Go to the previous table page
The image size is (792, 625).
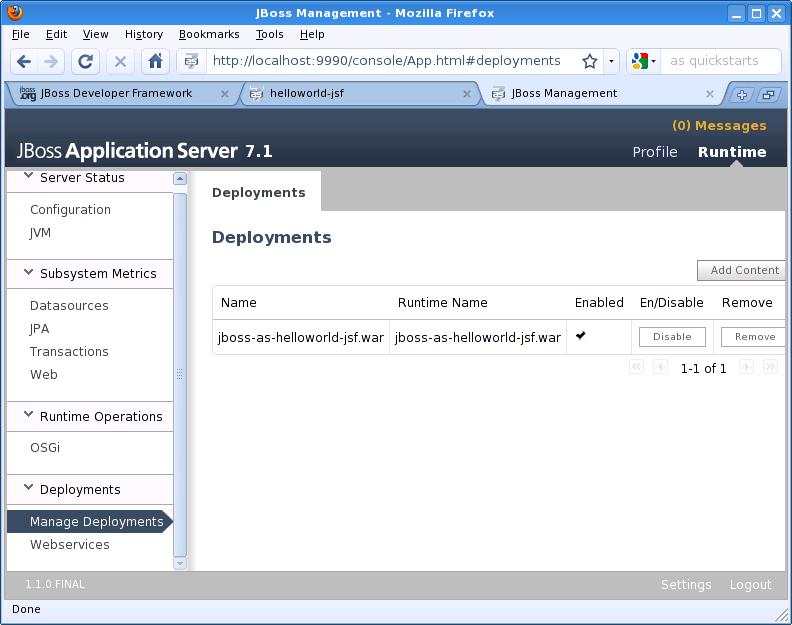(x=660, y=367)
